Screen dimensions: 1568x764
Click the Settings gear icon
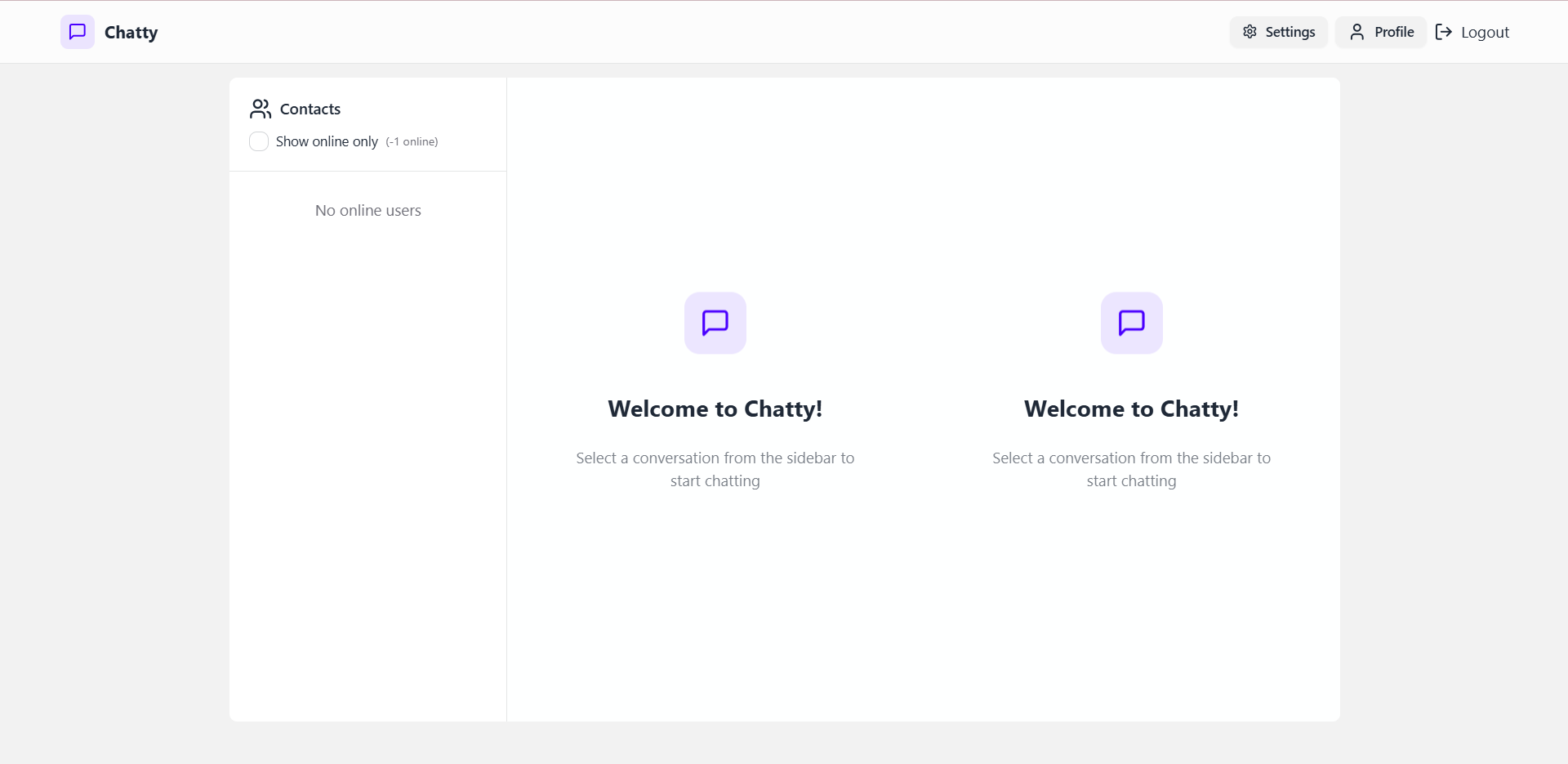point(1249,32)
